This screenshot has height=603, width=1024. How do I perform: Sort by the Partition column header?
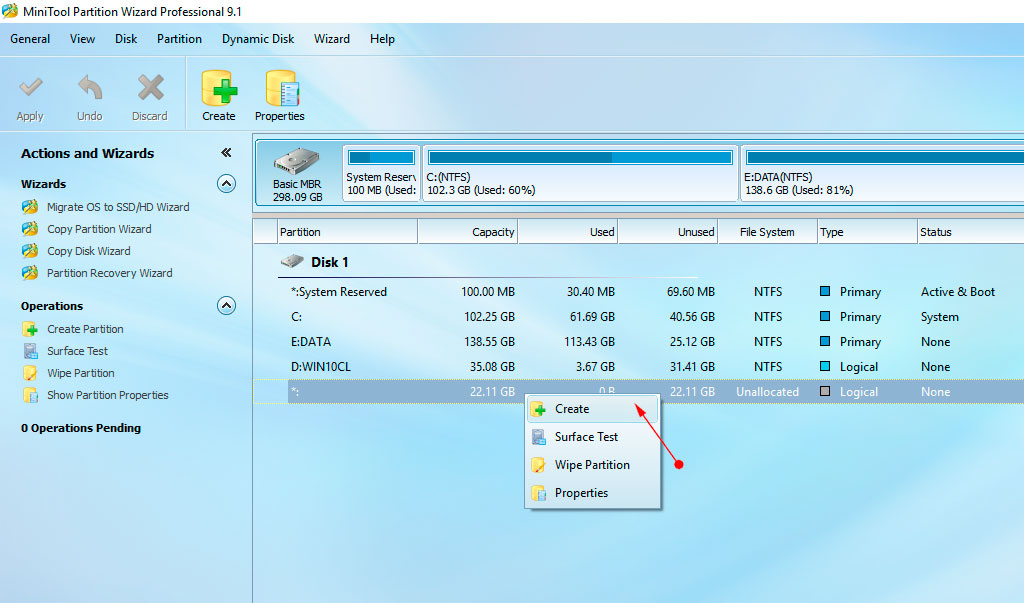(x=347, y=232)
